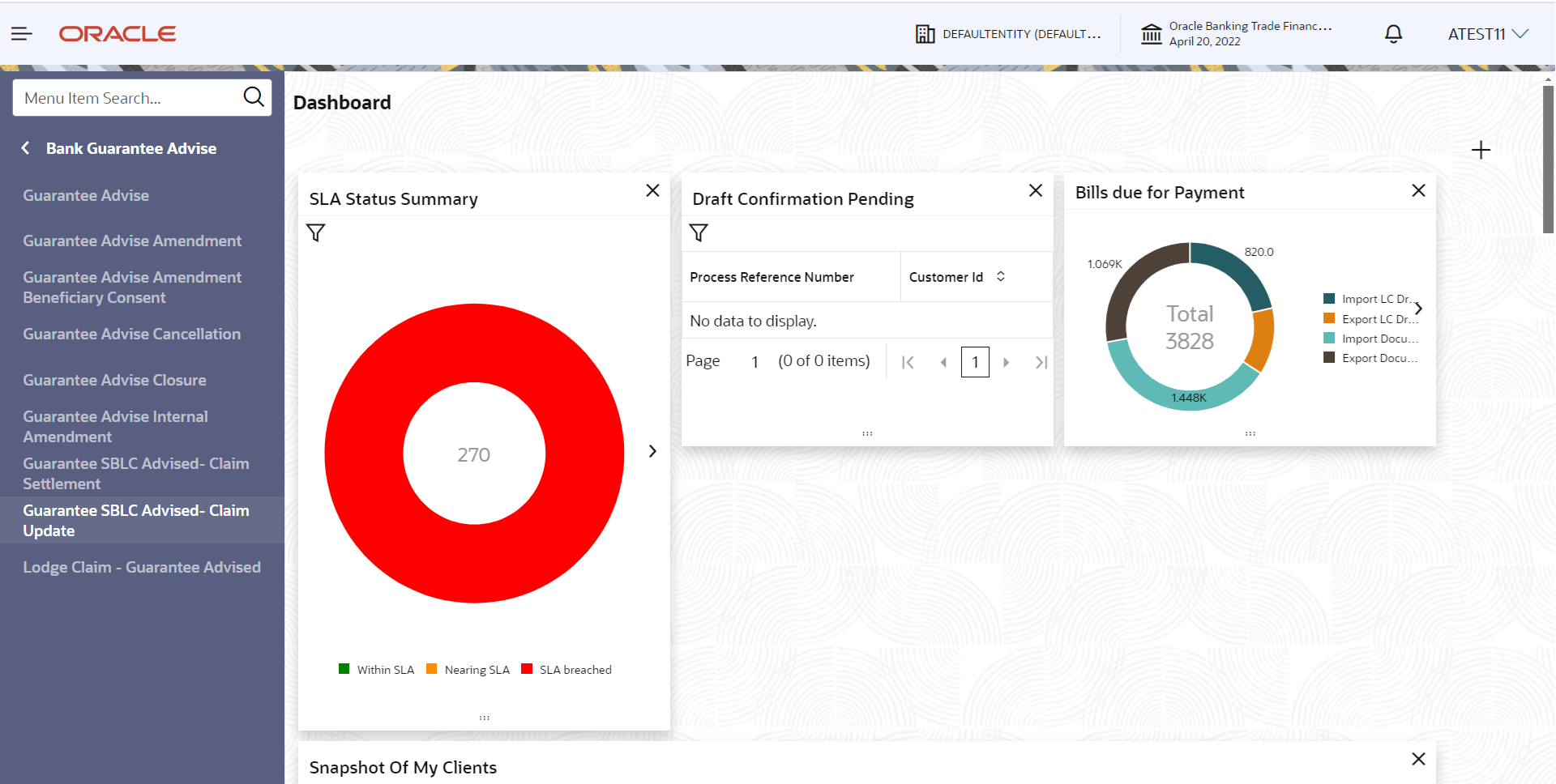Toggle SLA breached legend item

coord(566,670)
